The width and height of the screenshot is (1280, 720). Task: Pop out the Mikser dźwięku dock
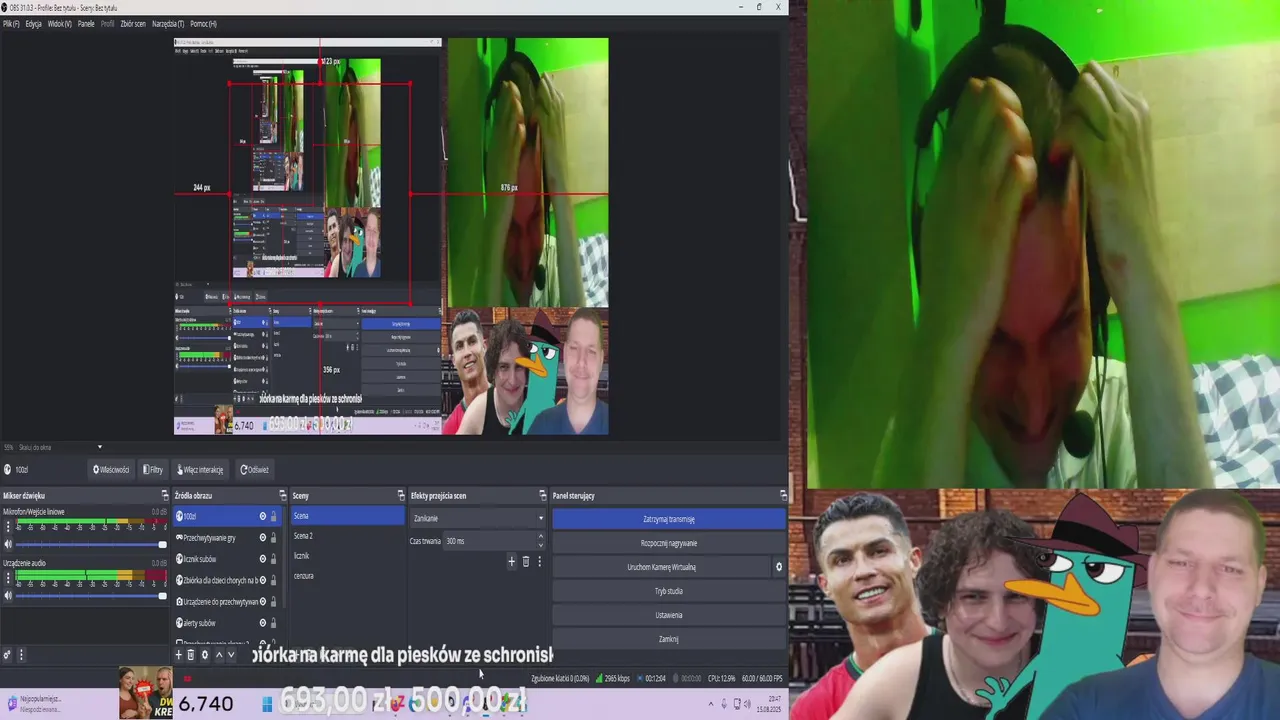point(165,496)
